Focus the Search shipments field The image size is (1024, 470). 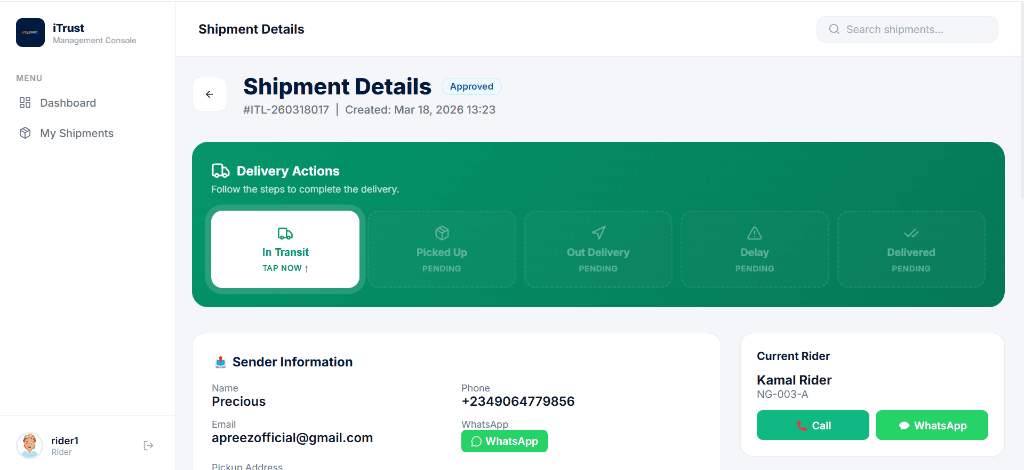tap(907, 29)
